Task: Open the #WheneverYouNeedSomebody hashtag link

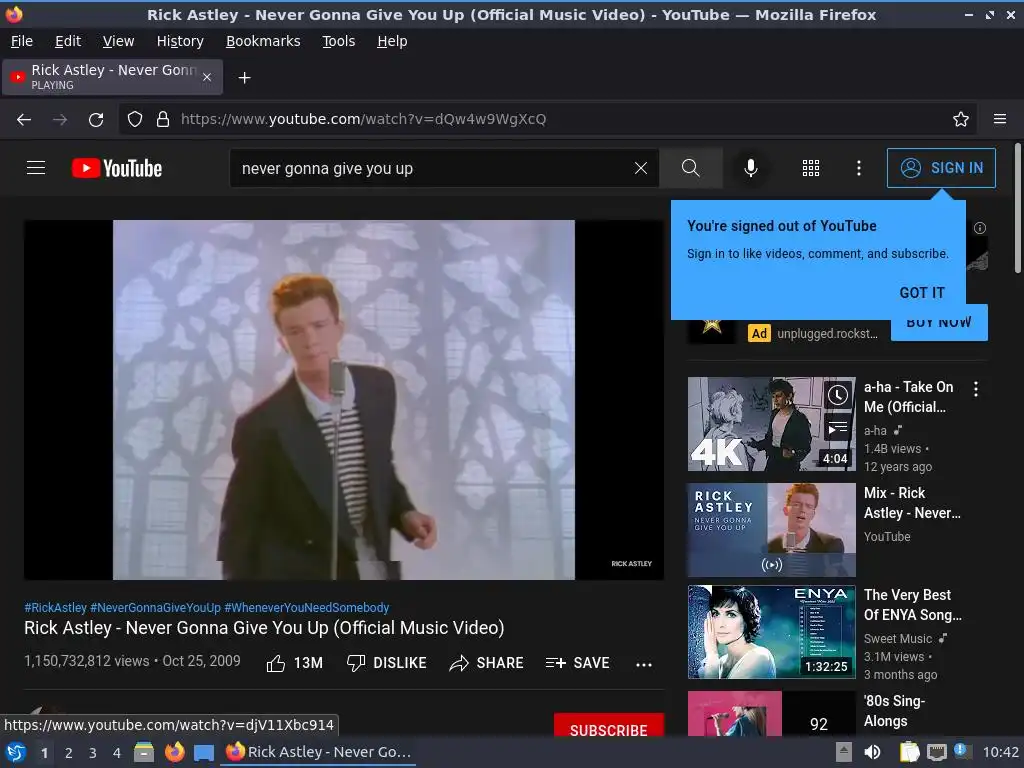Action: (x=307, y=607)
